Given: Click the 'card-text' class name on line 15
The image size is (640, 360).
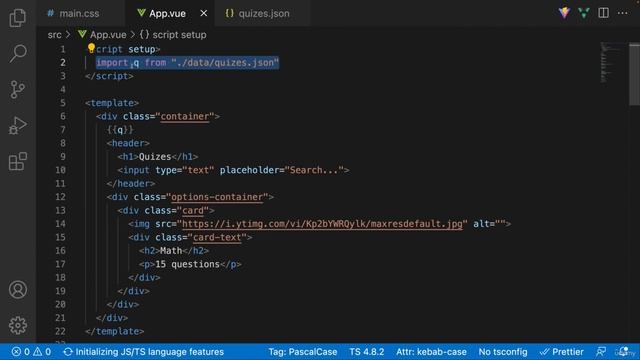Looking at the screenshot, I should (217, 237).
